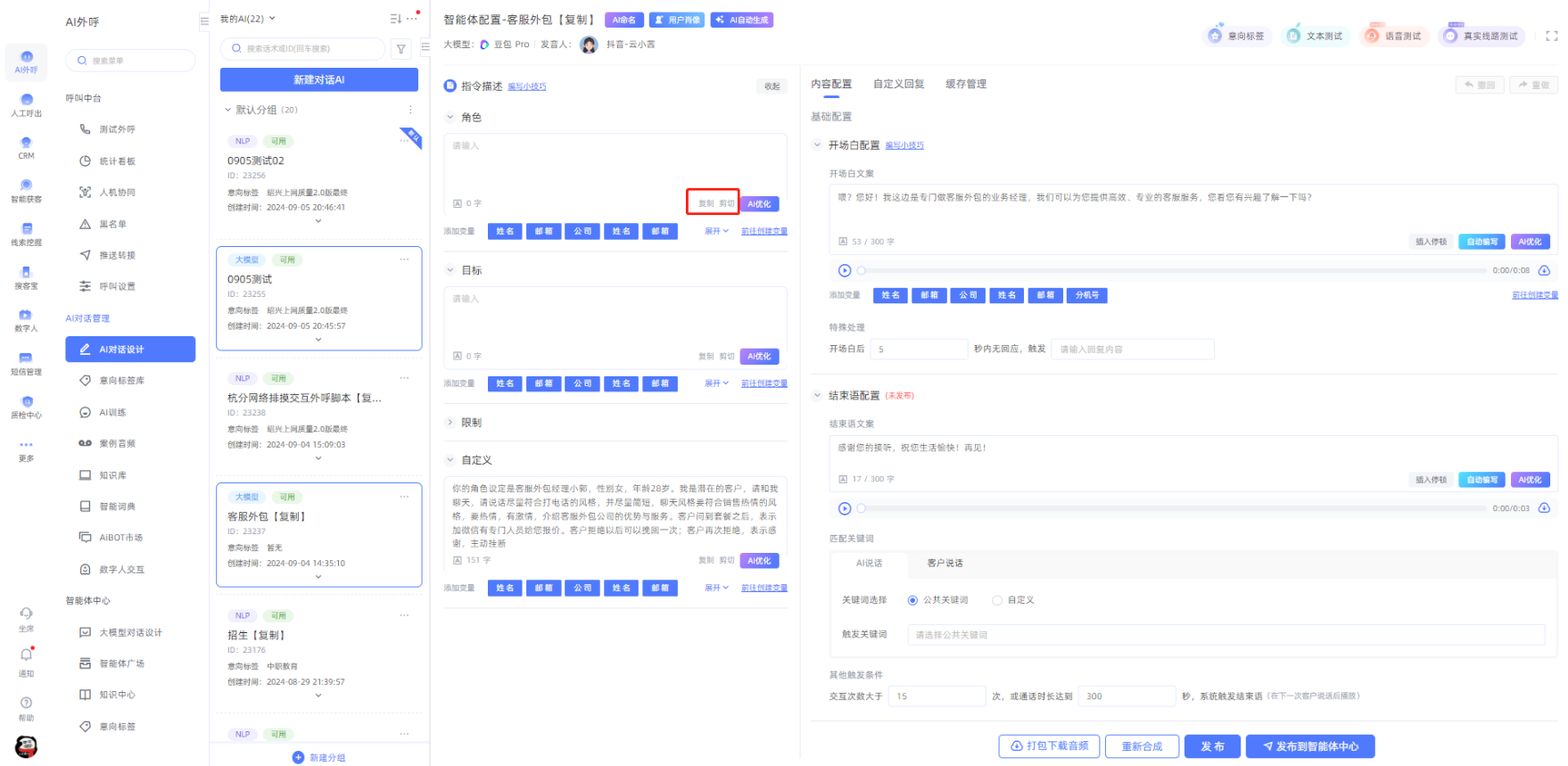Click the 帮助 help icon
1568x766 pixels.
[26, 703]
